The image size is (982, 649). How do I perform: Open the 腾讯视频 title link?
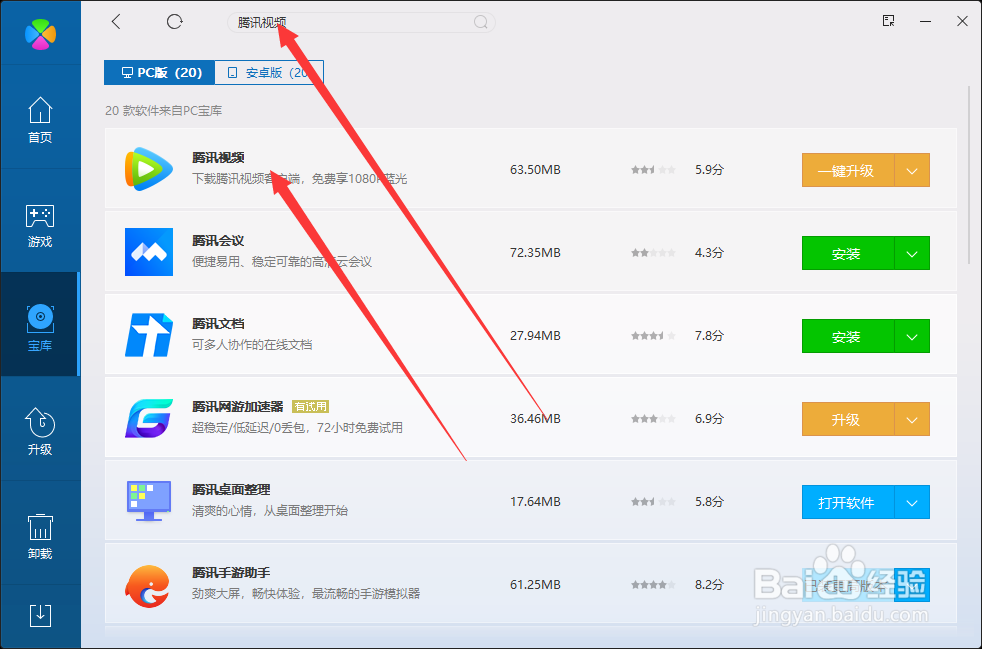click(218, 157)
